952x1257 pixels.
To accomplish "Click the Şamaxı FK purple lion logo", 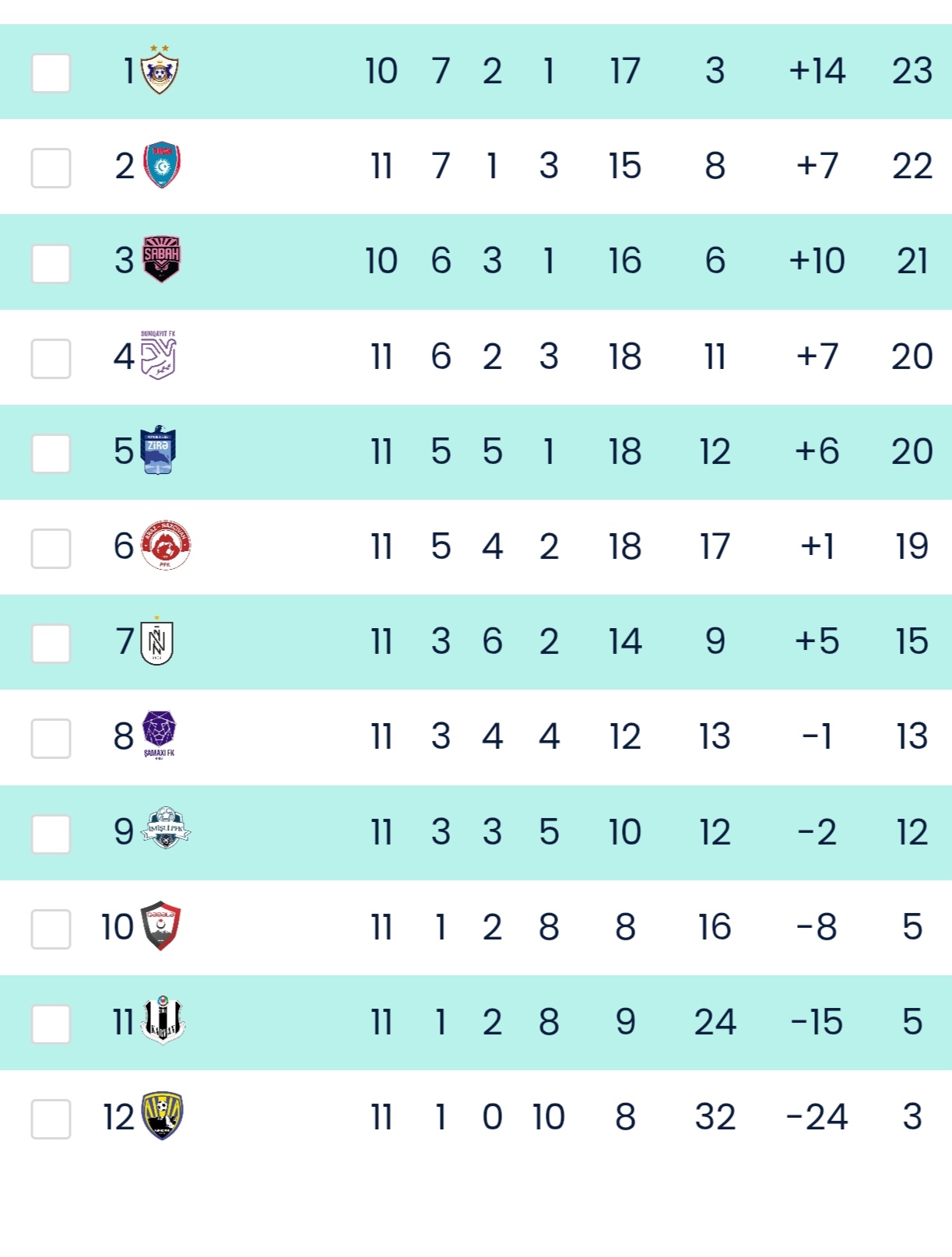I will click(x=160, y=733).
